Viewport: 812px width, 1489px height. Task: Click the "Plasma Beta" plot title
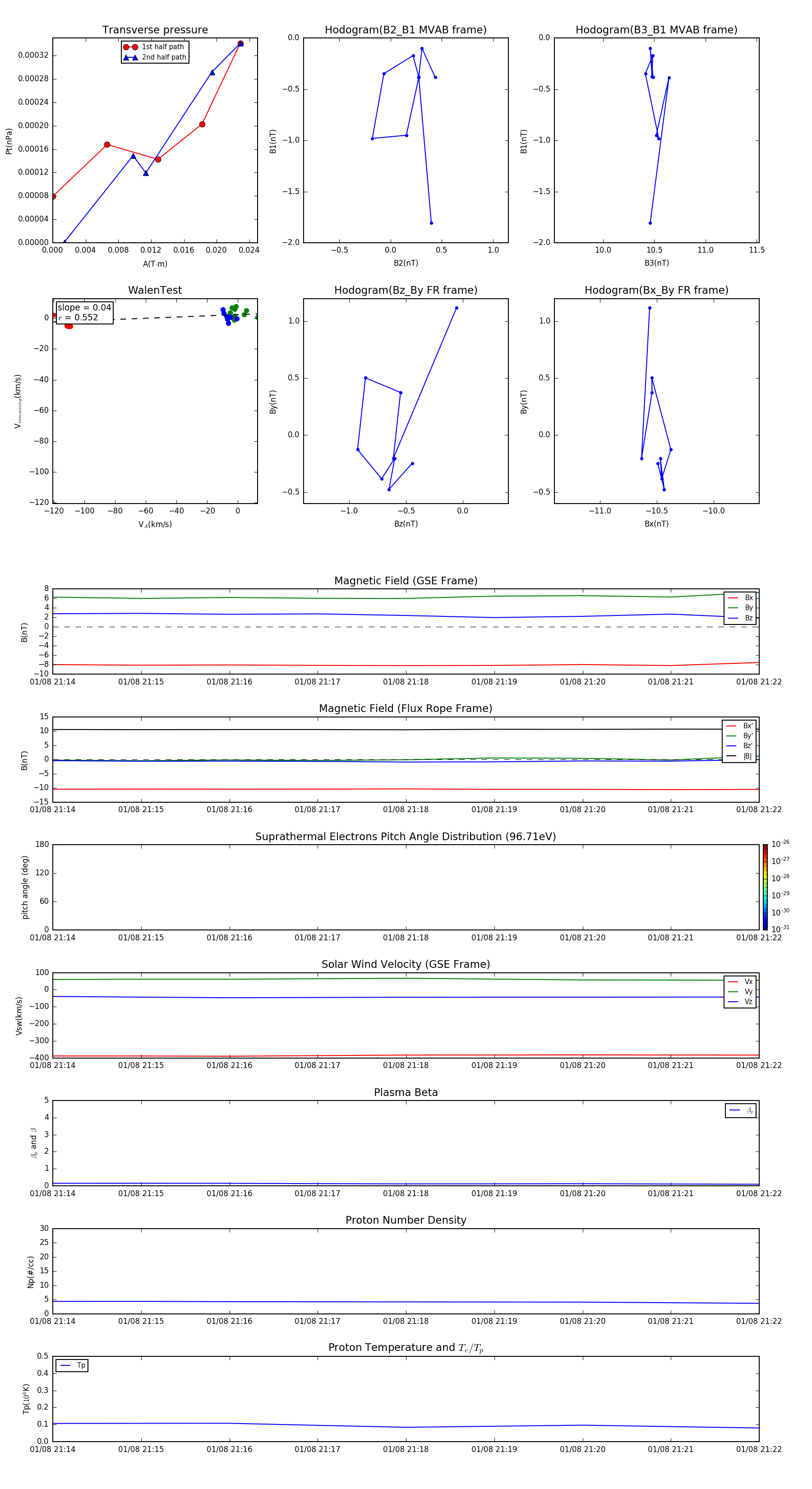tap(406, 1092)
